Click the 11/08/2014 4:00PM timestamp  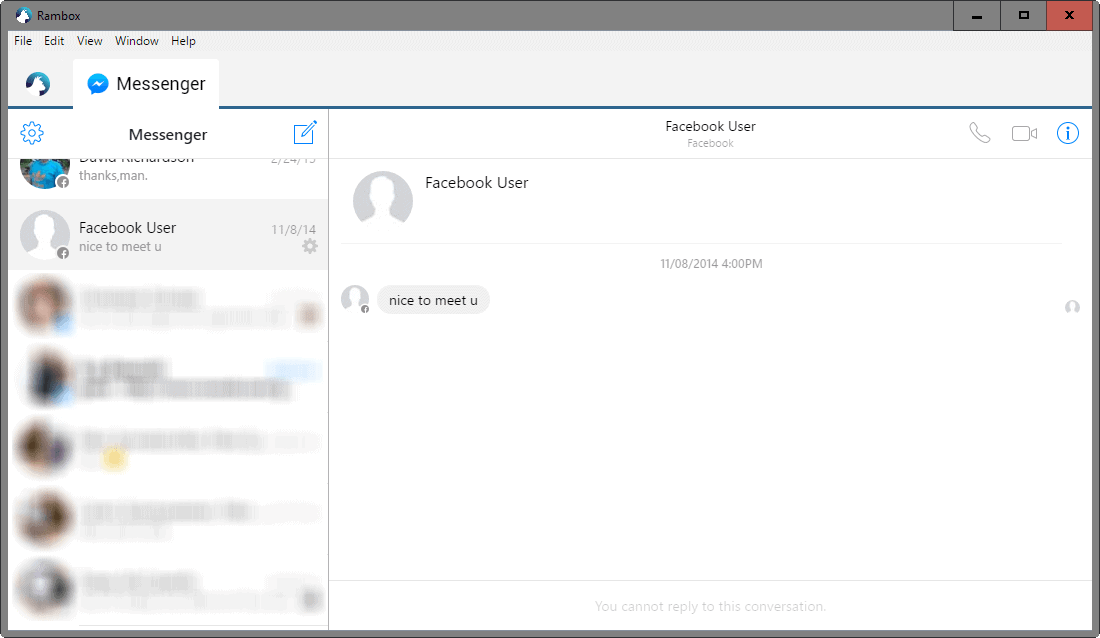tap(711, 264)
